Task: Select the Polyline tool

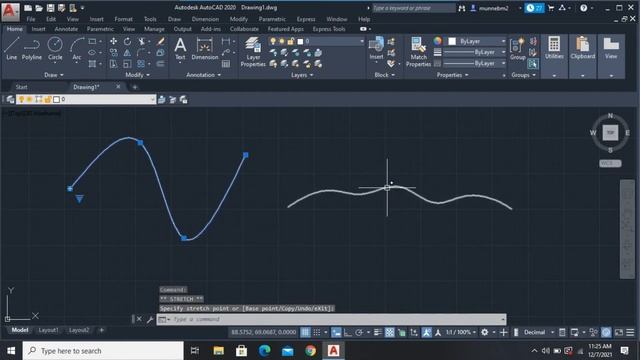Action: pos(31,49)
